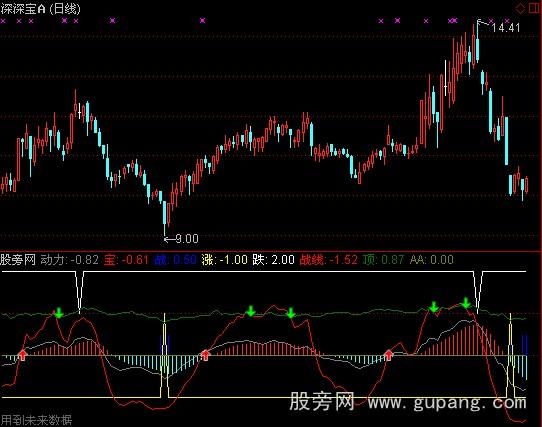Click the middle red up-arrow buy signal
The image size is (542, 427).
[206, 355]
